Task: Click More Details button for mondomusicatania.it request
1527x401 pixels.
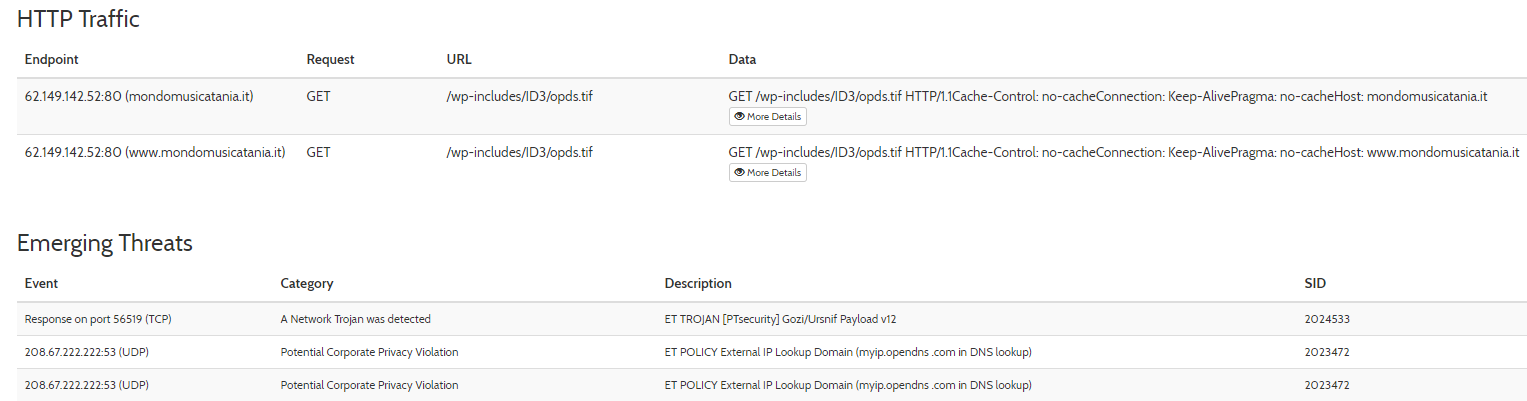Action: coord(767,116)
